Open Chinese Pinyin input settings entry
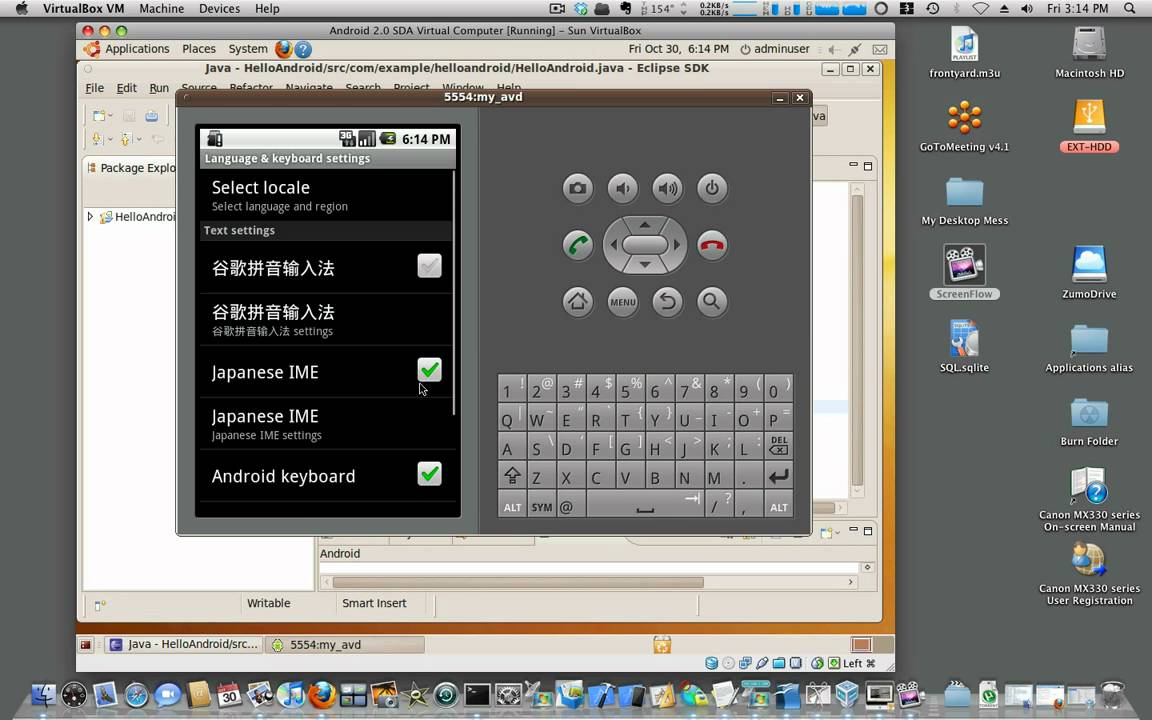Image resolution: width=1152 pixels, height=720 pixels. [x=328, y=320]
